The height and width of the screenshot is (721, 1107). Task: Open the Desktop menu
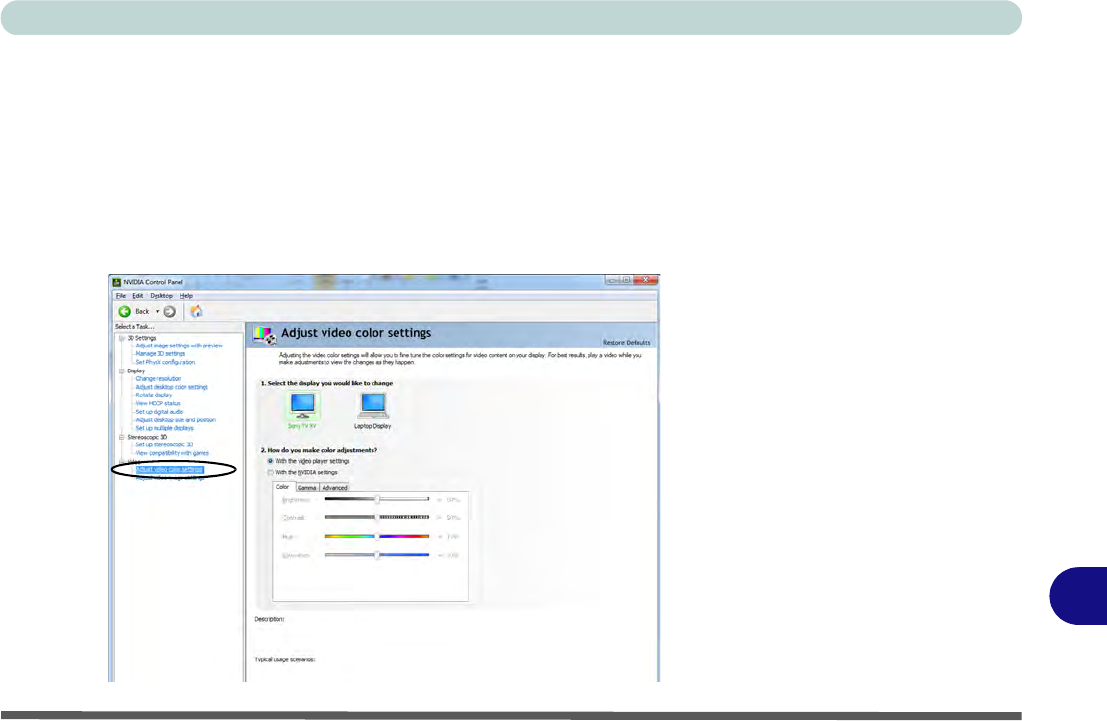[x=161, y=296]
